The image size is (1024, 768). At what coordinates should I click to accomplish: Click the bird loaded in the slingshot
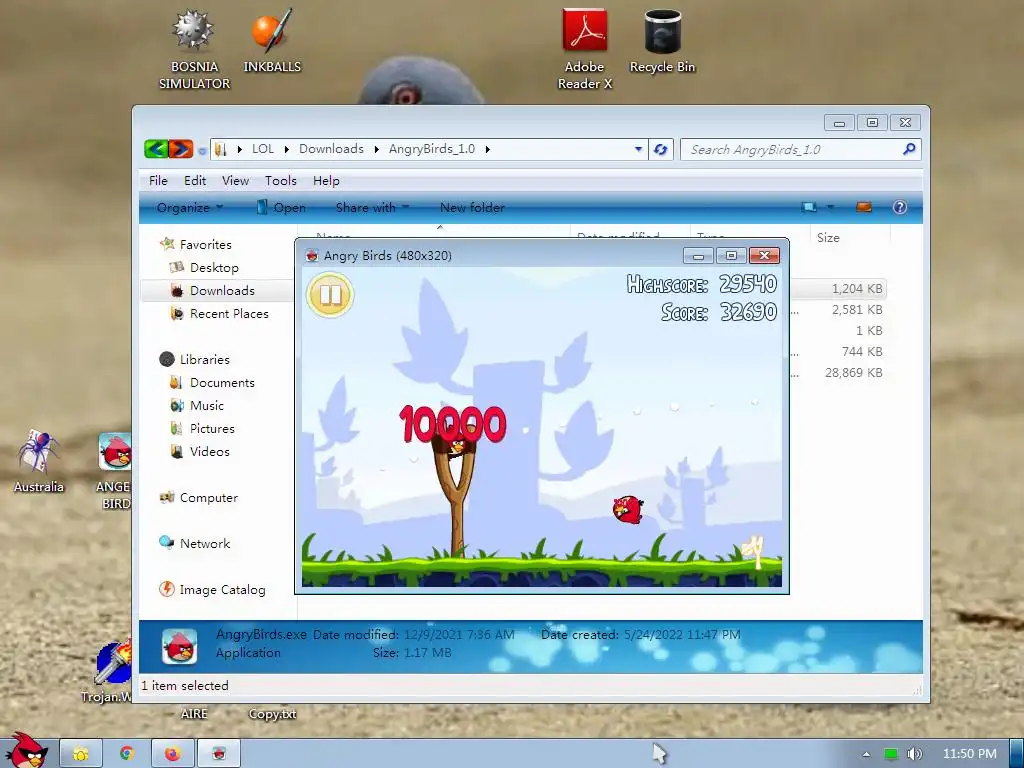pyautogui.click(x=457, y=447)
